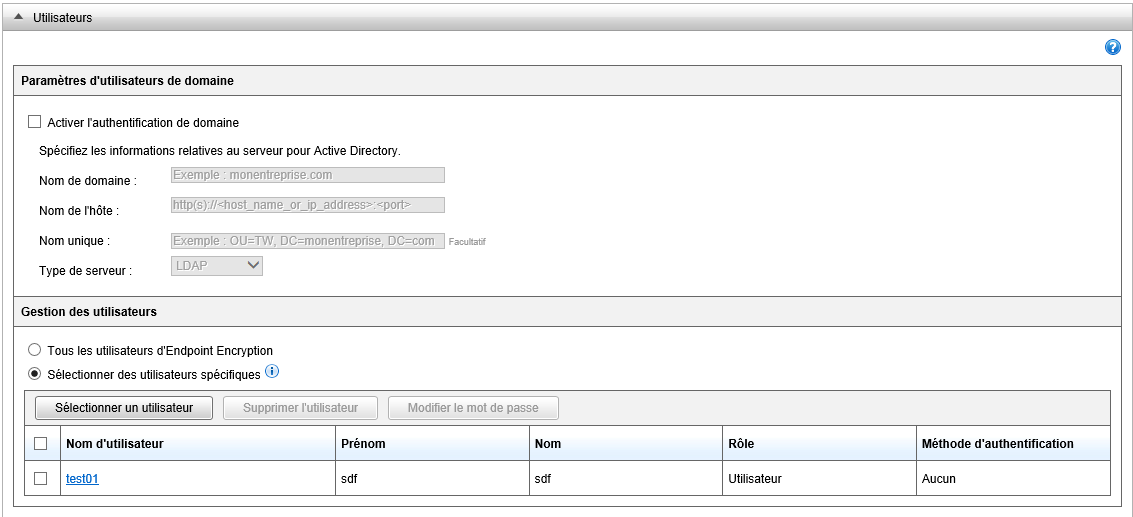Sort by Nom d'utilisateur column header
Image resolution: width=1133 pixels, height=517 pixels.
[x=115, y=443]
